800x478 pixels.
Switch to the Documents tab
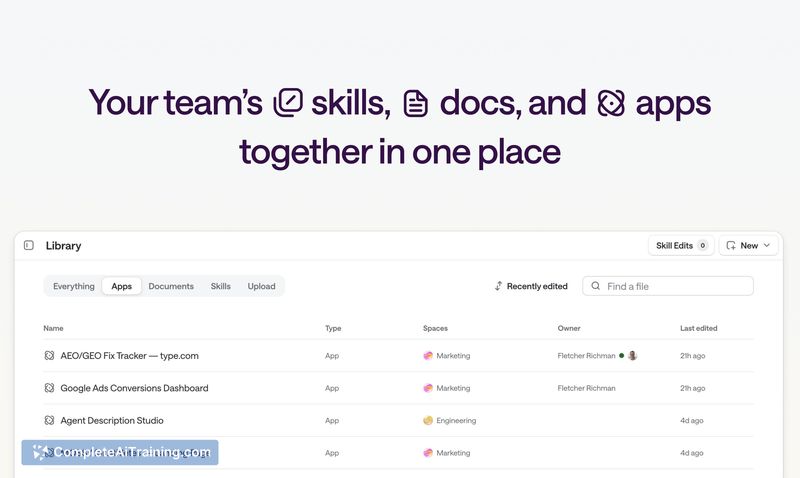click(171, 286)
